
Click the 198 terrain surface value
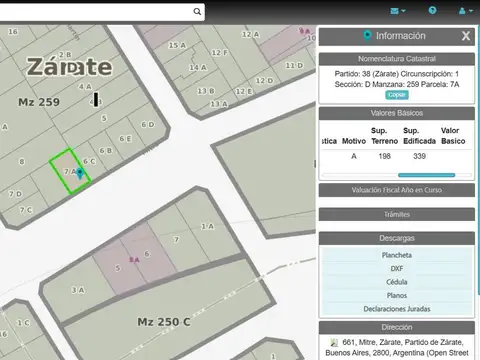385,156
